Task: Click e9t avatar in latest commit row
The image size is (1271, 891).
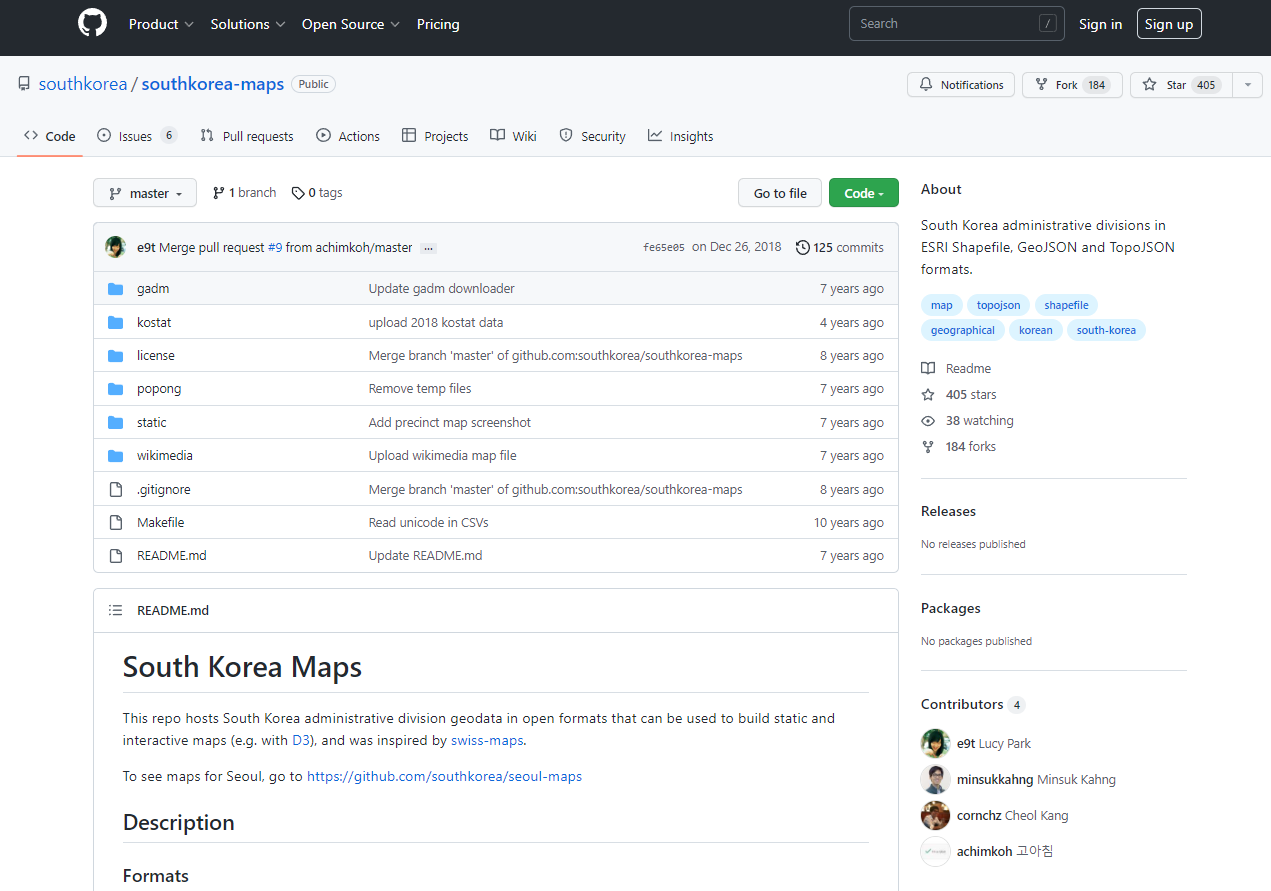Action: point(116,247)
